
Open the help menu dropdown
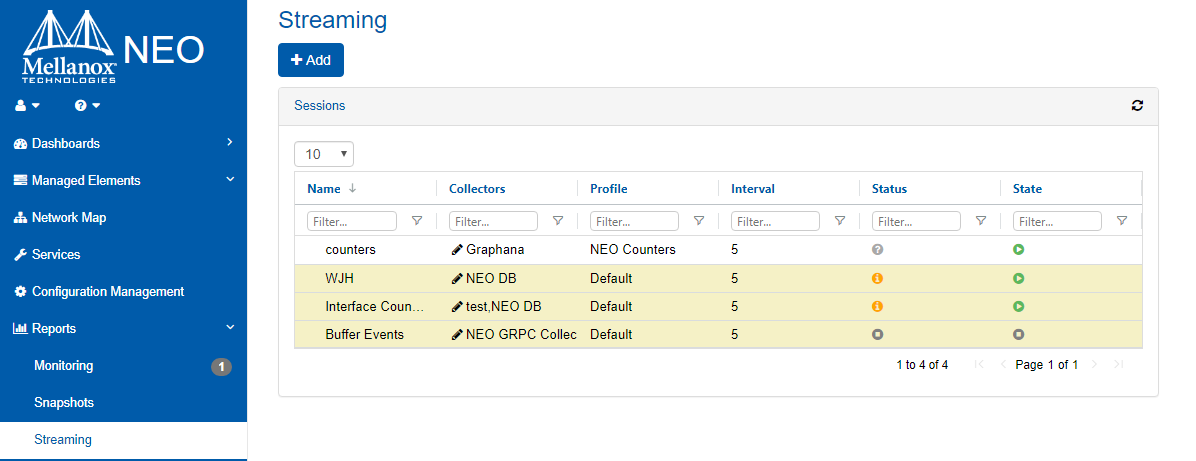click(x=87, y=106)
